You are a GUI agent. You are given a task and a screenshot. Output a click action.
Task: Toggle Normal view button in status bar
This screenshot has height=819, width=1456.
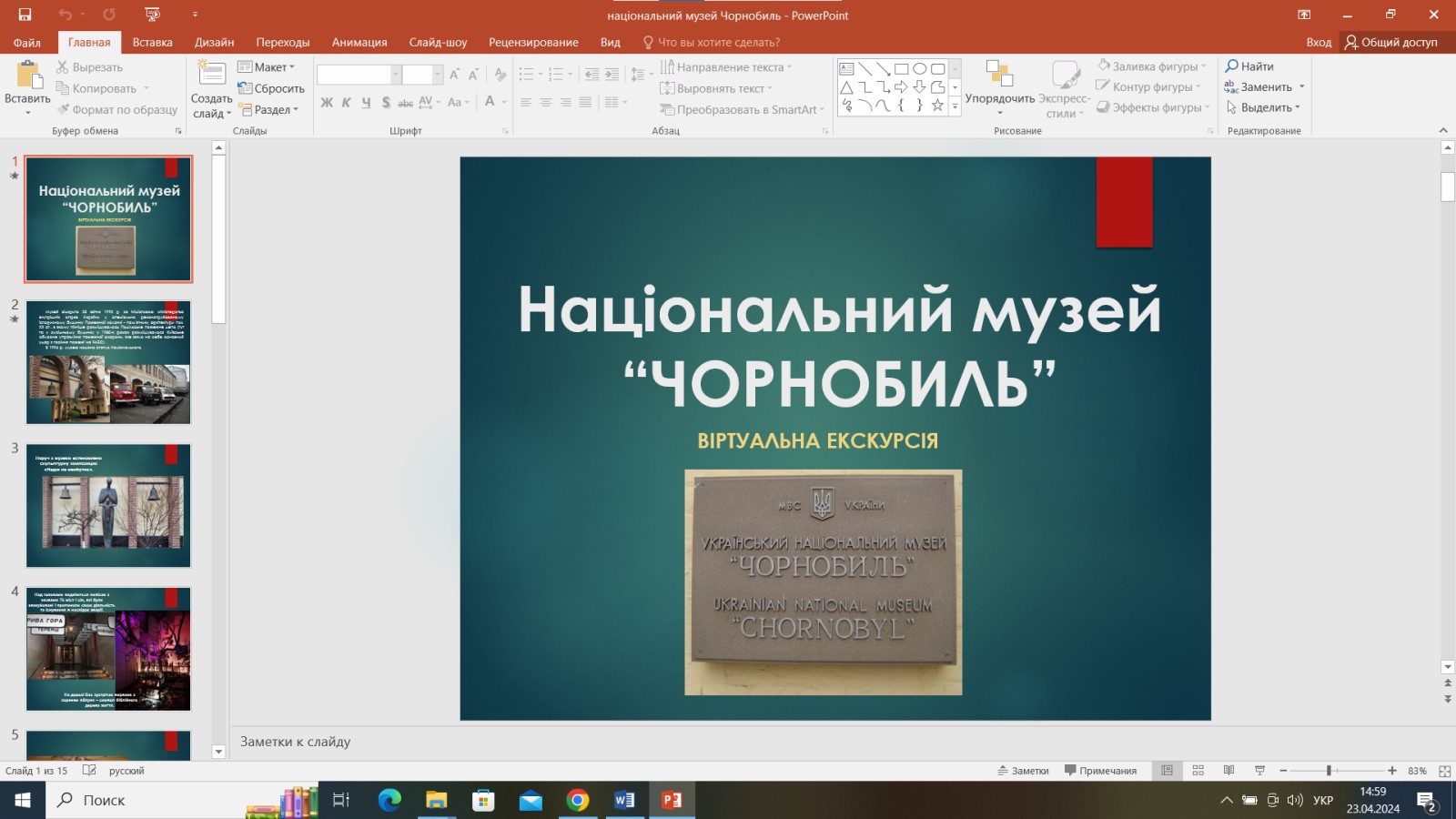(1167, 771)
